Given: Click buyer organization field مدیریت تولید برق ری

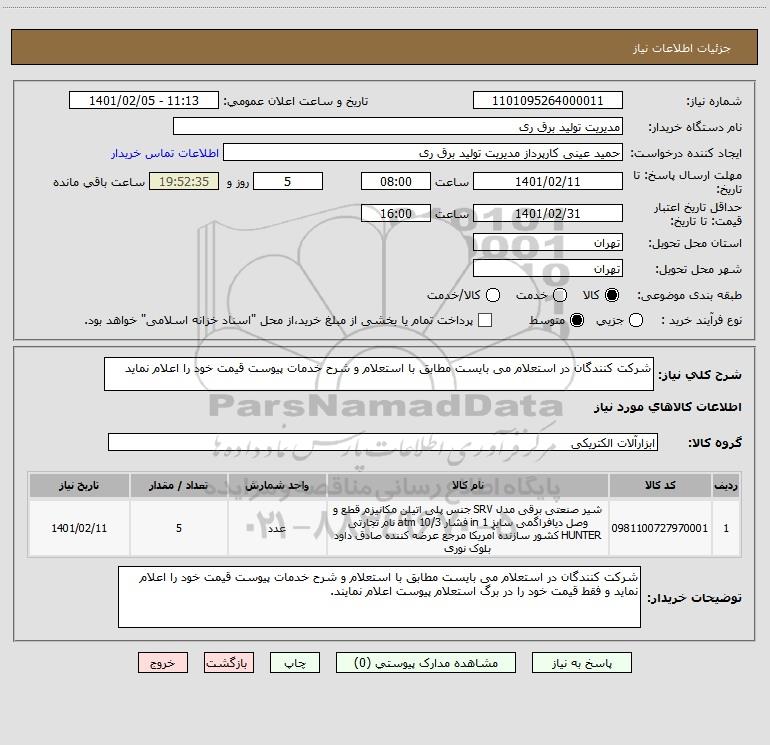Looking at the screenshot, I should point(398,126).
